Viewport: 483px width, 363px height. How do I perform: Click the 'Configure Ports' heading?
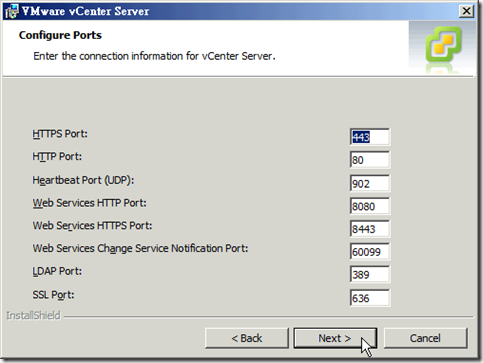[x=60, y=35]
